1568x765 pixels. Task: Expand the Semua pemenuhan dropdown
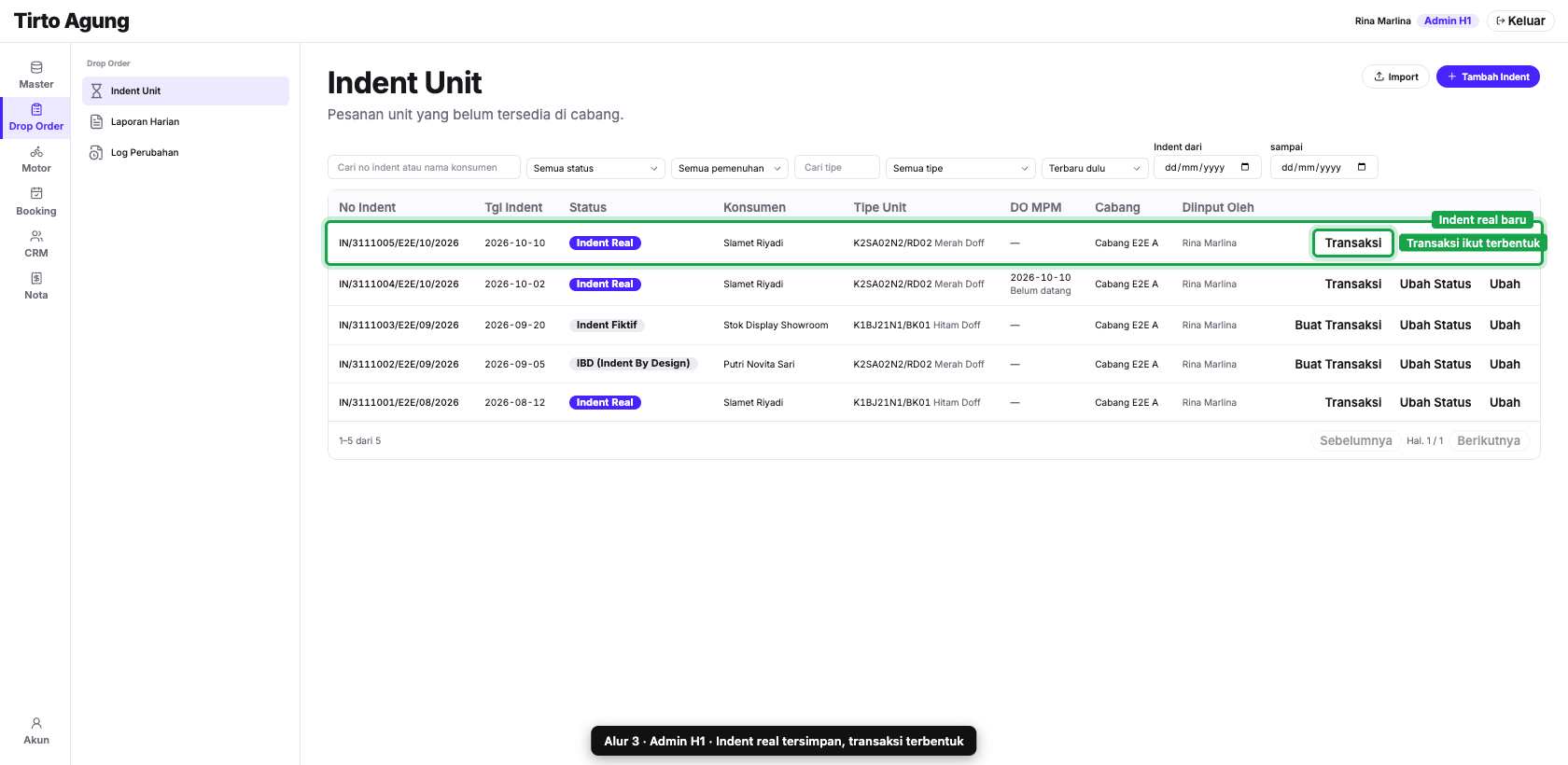(730, 168)
